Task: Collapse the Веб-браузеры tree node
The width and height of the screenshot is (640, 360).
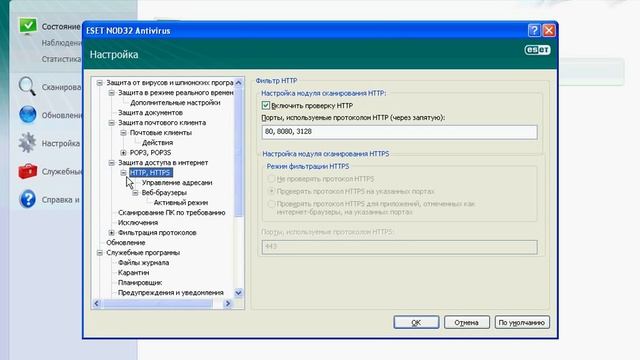Action: [135, 193]
